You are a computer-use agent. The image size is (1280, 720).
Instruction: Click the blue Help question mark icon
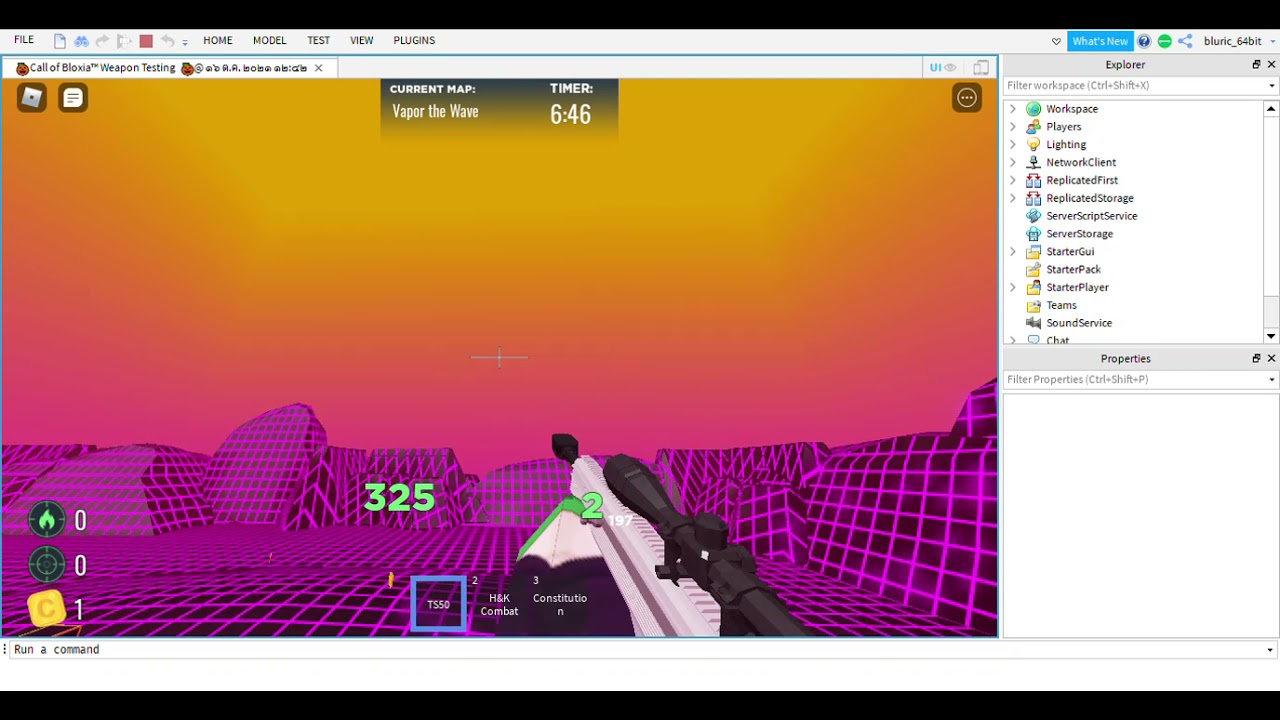(x=1144, y=41)
